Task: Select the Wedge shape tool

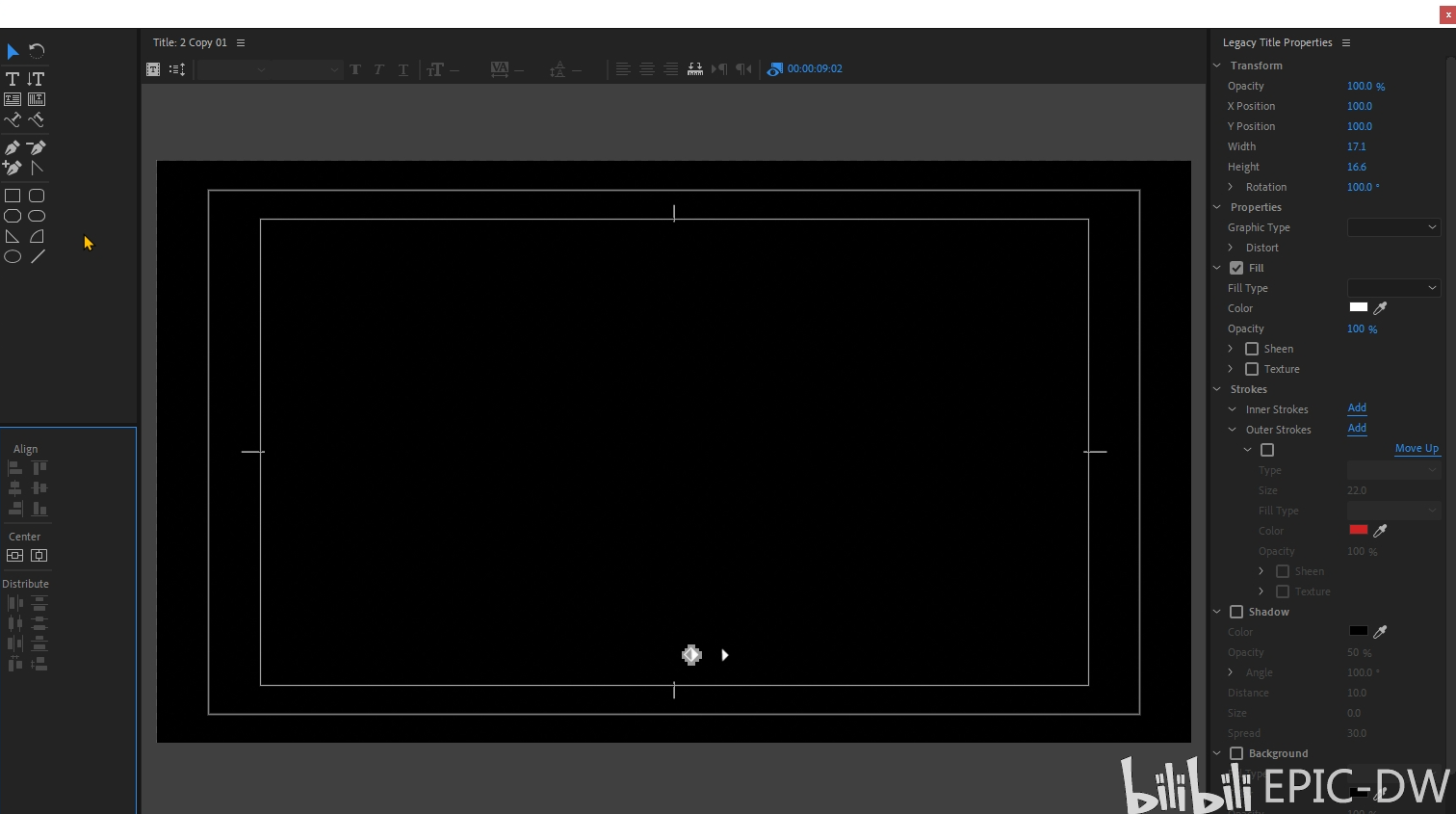Action: pyautogui.click(x=13, y=236)
